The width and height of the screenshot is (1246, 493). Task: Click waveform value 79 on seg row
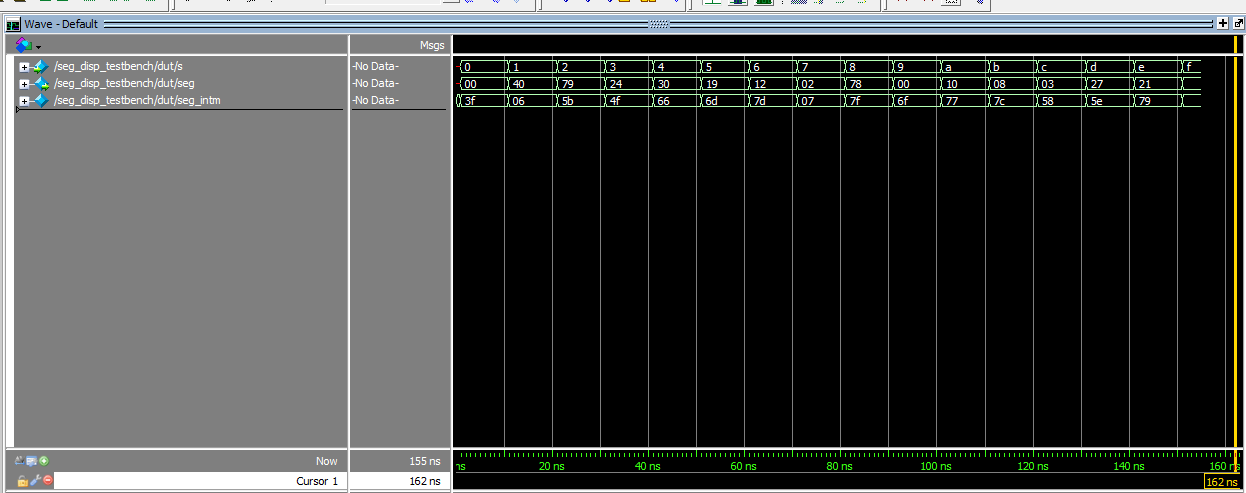(566, 84)
